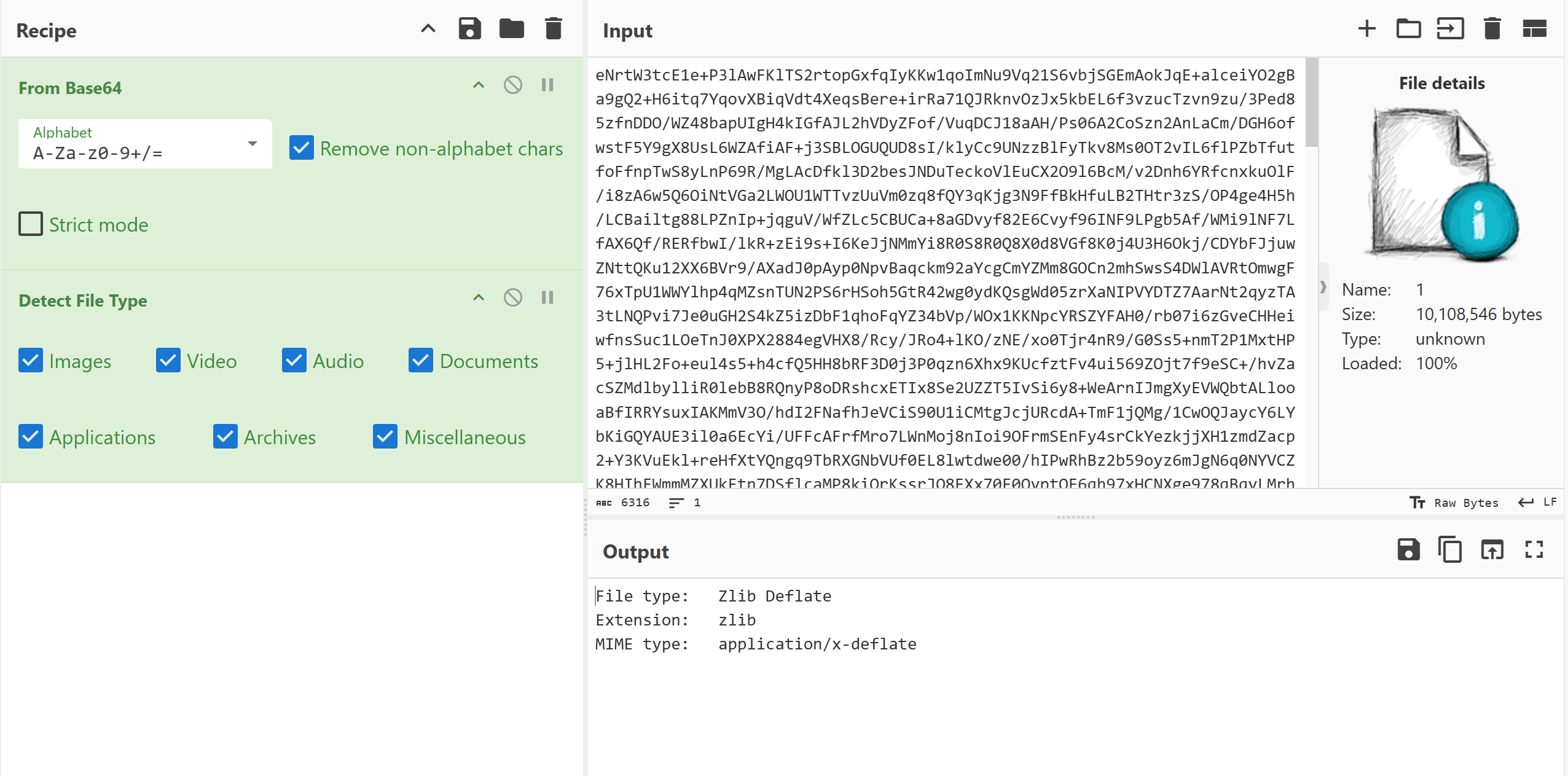This screenshot has height=776, width=1568.
Task: Pause at the Detect File Type operation
Action: [x=547, y=298]
